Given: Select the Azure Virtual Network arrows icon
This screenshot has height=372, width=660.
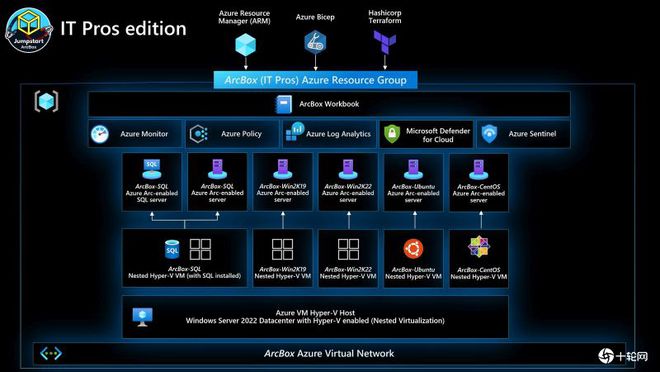Looking at the screenshot, I should point(51,353).
